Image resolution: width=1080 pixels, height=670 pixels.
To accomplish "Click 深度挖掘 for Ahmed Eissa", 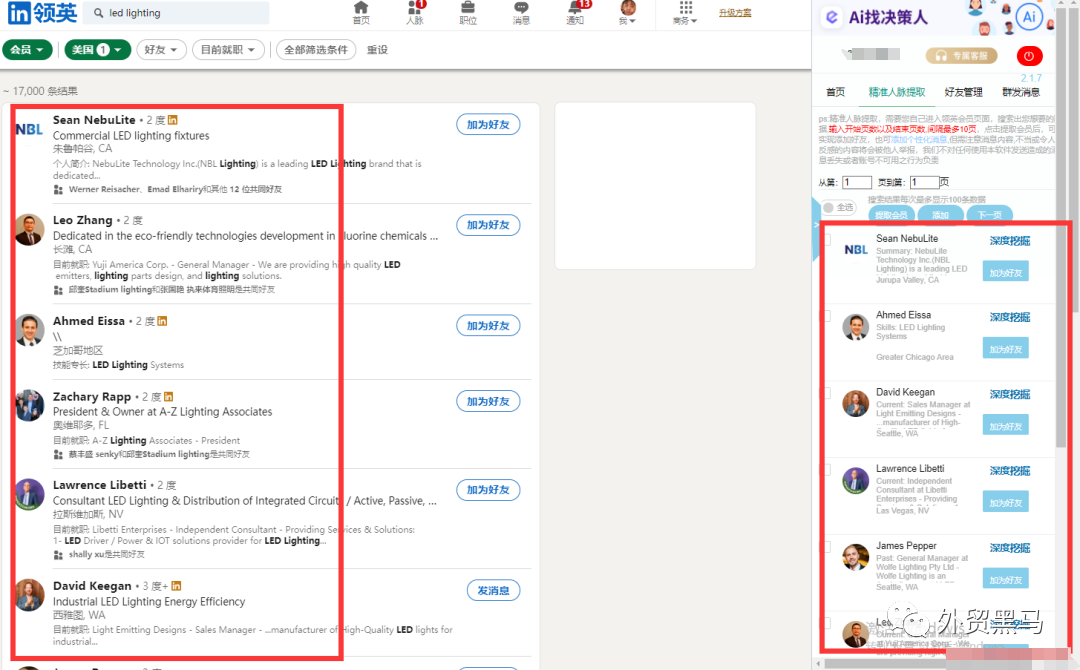I will (1010, 317).
